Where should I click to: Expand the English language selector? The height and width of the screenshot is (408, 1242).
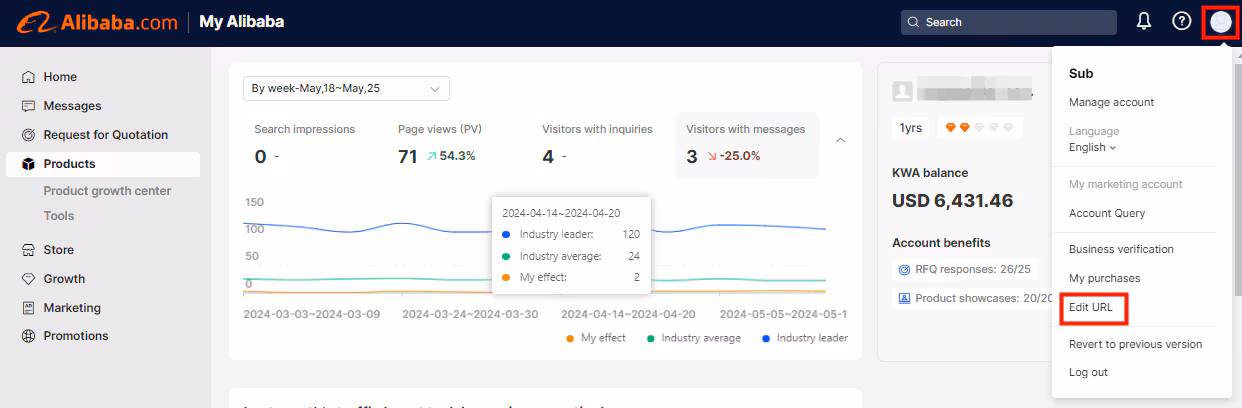(1092, 148)
